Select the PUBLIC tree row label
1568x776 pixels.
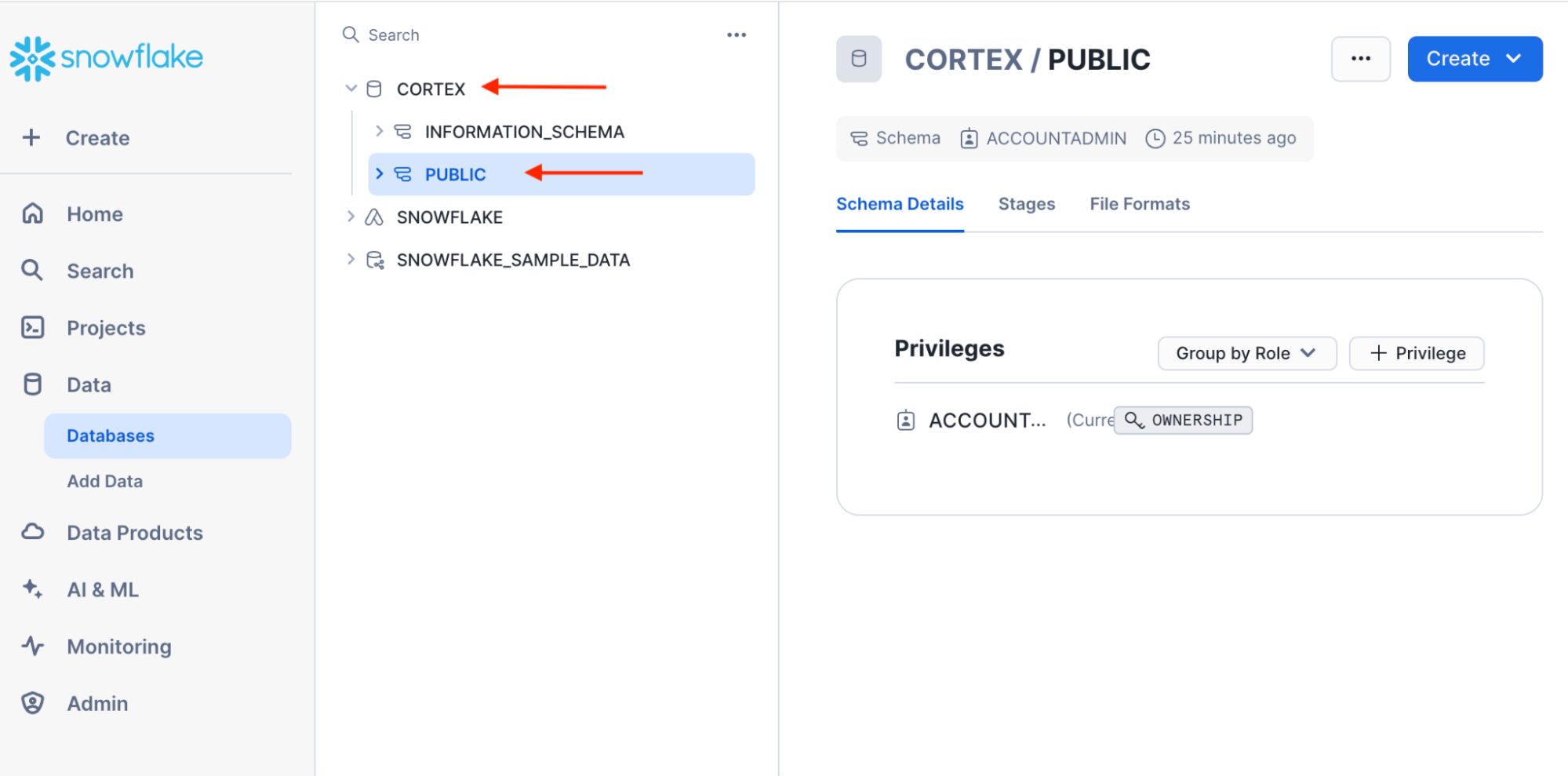pos(456,174)
